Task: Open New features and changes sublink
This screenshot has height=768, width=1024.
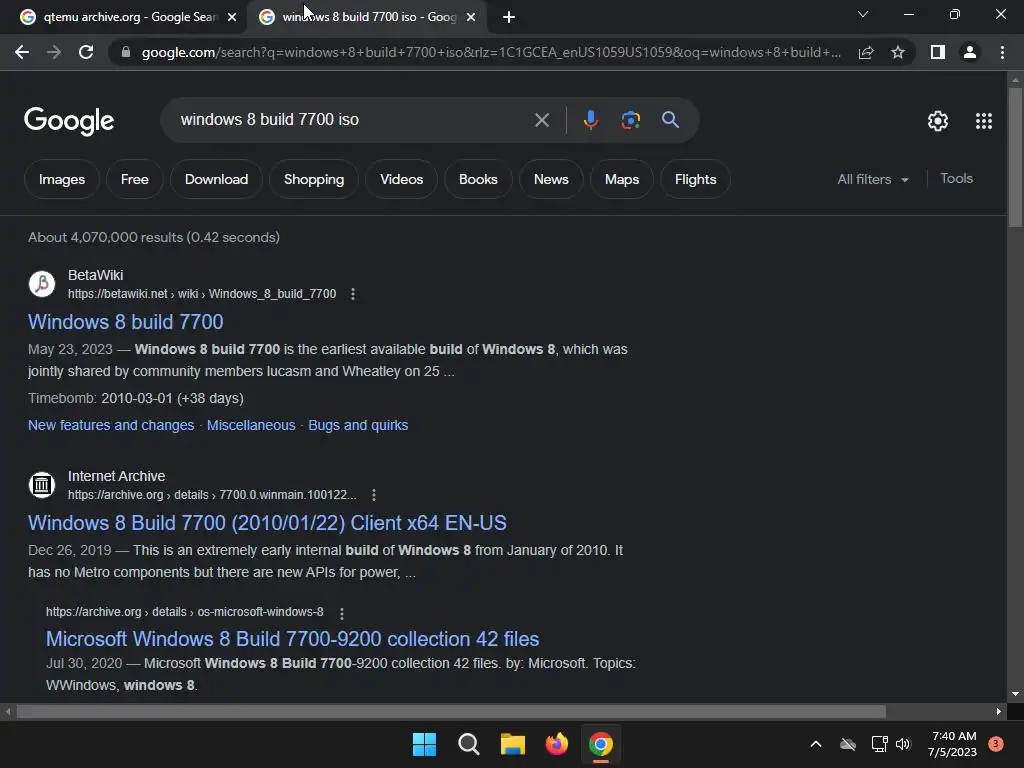Action: coord(111,425)
